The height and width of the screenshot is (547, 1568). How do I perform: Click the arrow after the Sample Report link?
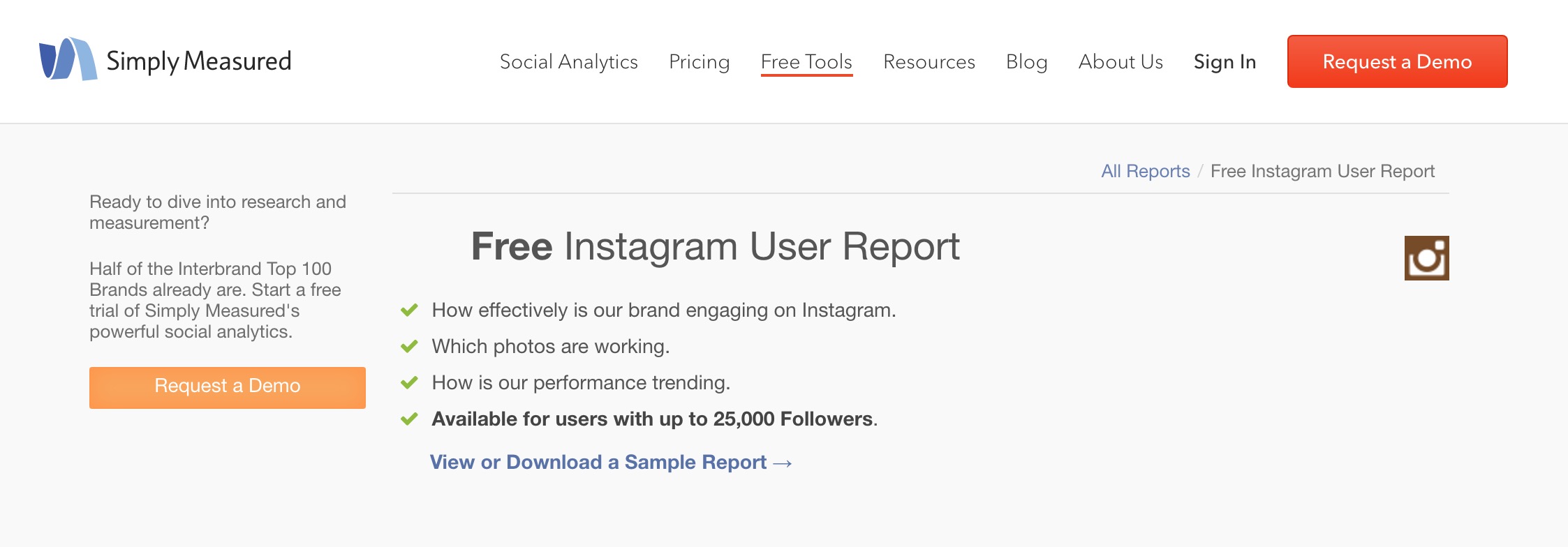click(783, 463)
